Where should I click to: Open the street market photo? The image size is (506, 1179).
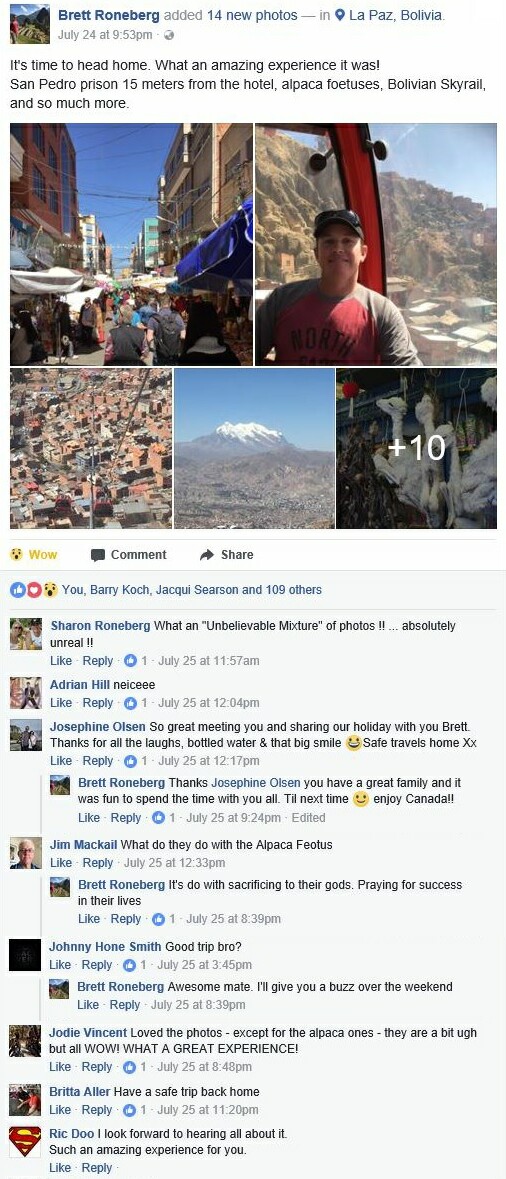coord(132,244)
